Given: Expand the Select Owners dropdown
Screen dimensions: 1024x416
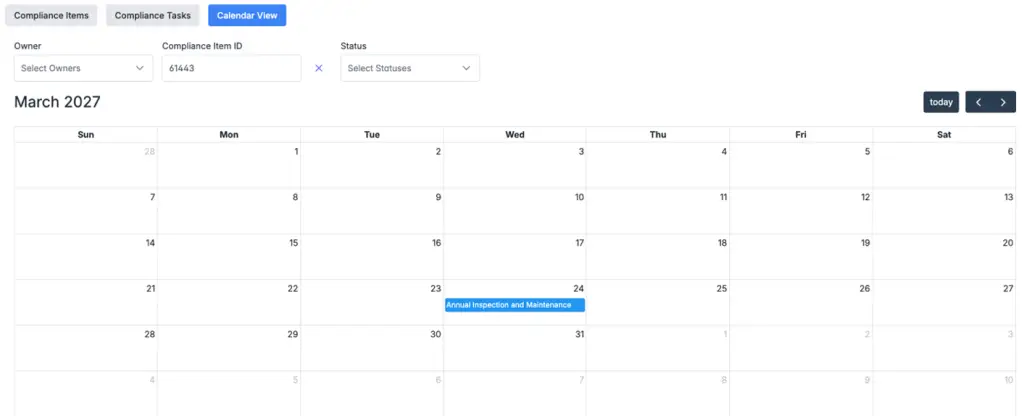Looking at the screenshot, I should [83, 68].
